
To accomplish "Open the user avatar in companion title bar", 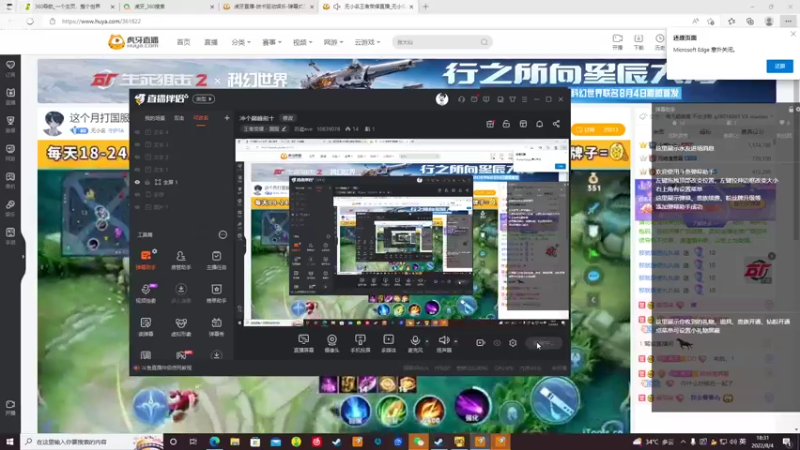I will (442, 99).
